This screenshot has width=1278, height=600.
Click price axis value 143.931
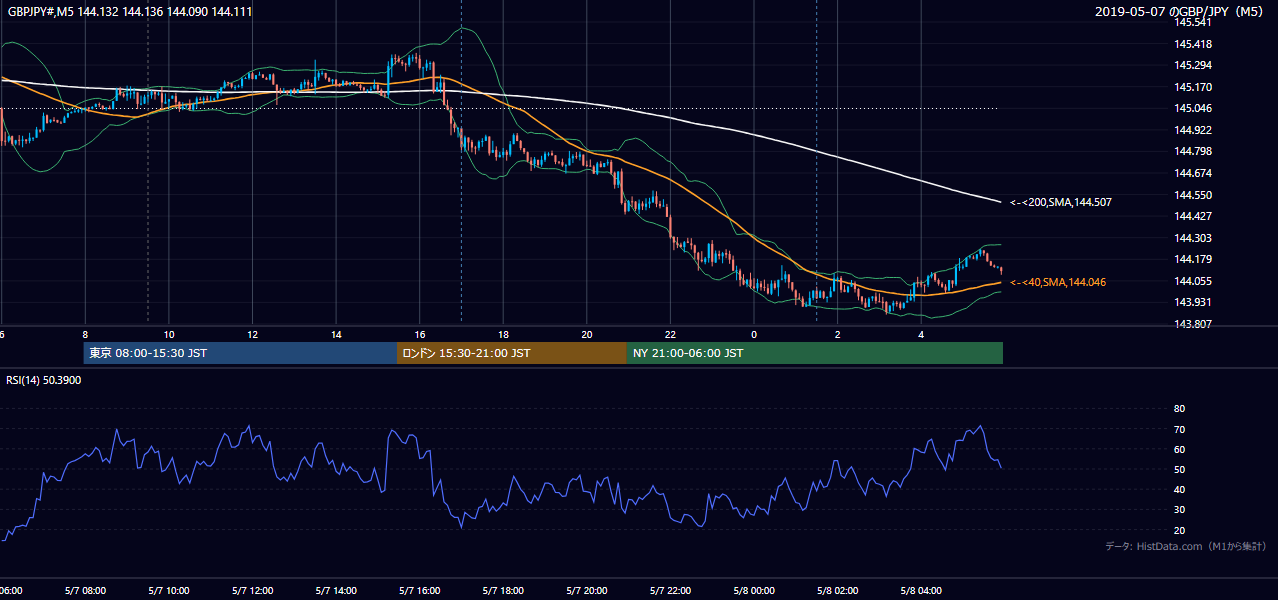pos(1193,302)
